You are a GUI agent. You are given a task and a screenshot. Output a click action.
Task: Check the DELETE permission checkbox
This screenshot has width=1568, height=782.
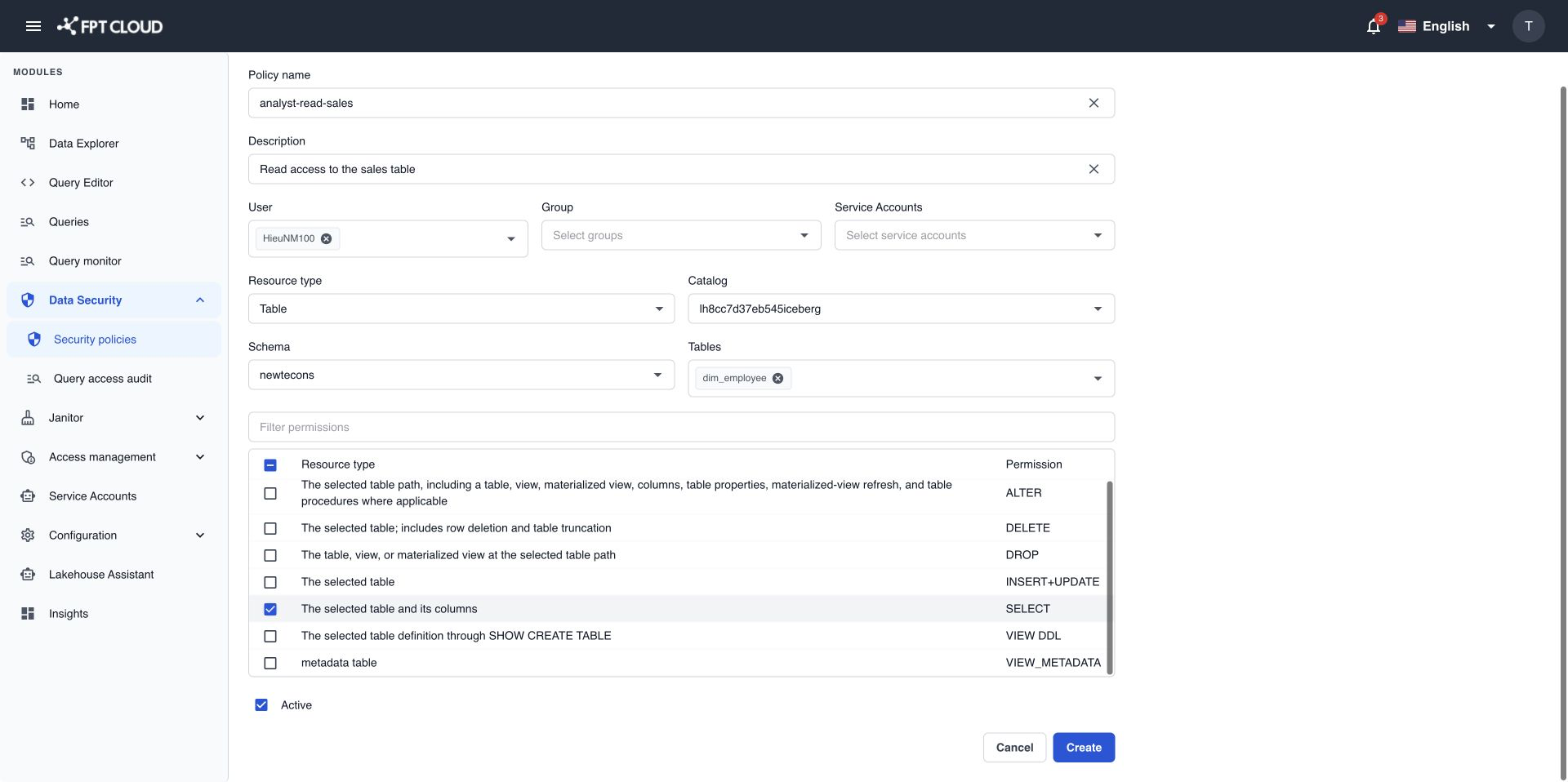(270, 528)
